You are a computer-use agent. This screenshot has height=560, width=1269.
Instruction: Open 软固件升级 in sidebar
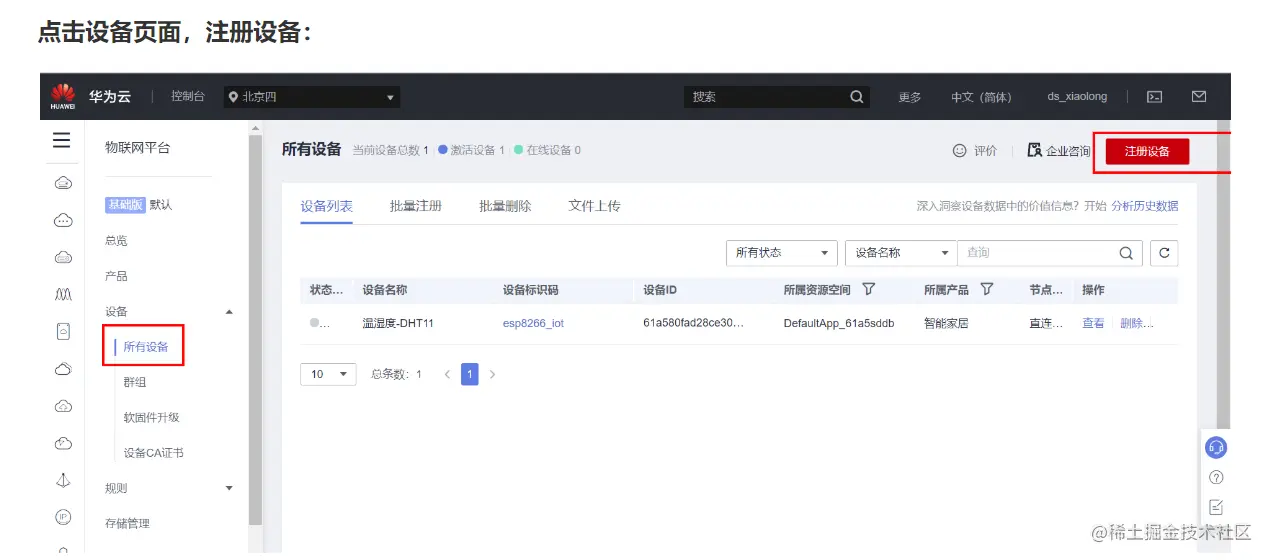click(152, 418)
